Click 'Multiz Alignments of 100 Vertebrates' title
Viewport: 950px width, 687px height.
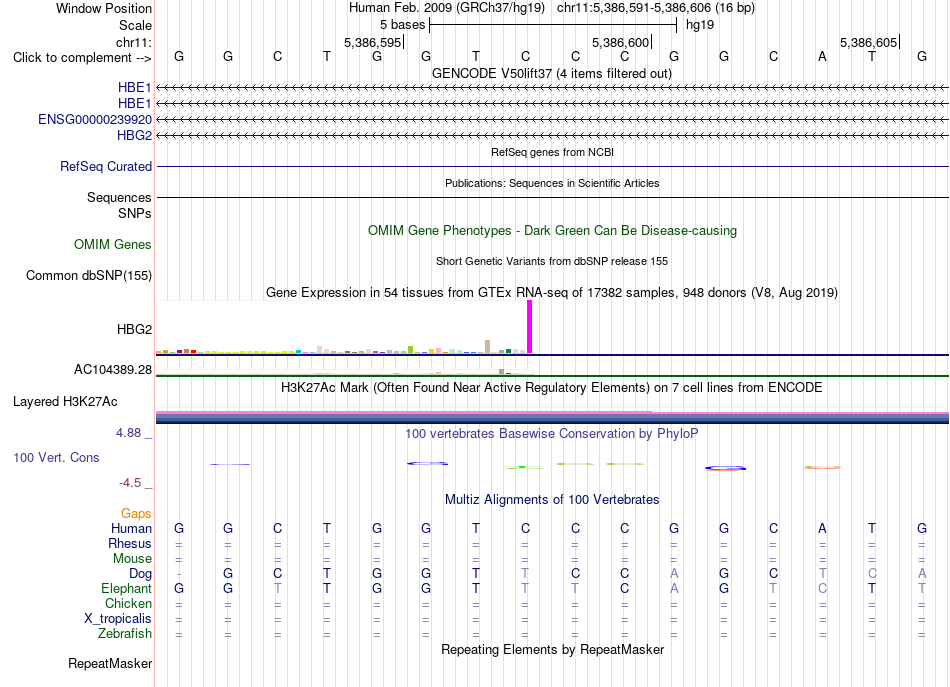[552, 499]
